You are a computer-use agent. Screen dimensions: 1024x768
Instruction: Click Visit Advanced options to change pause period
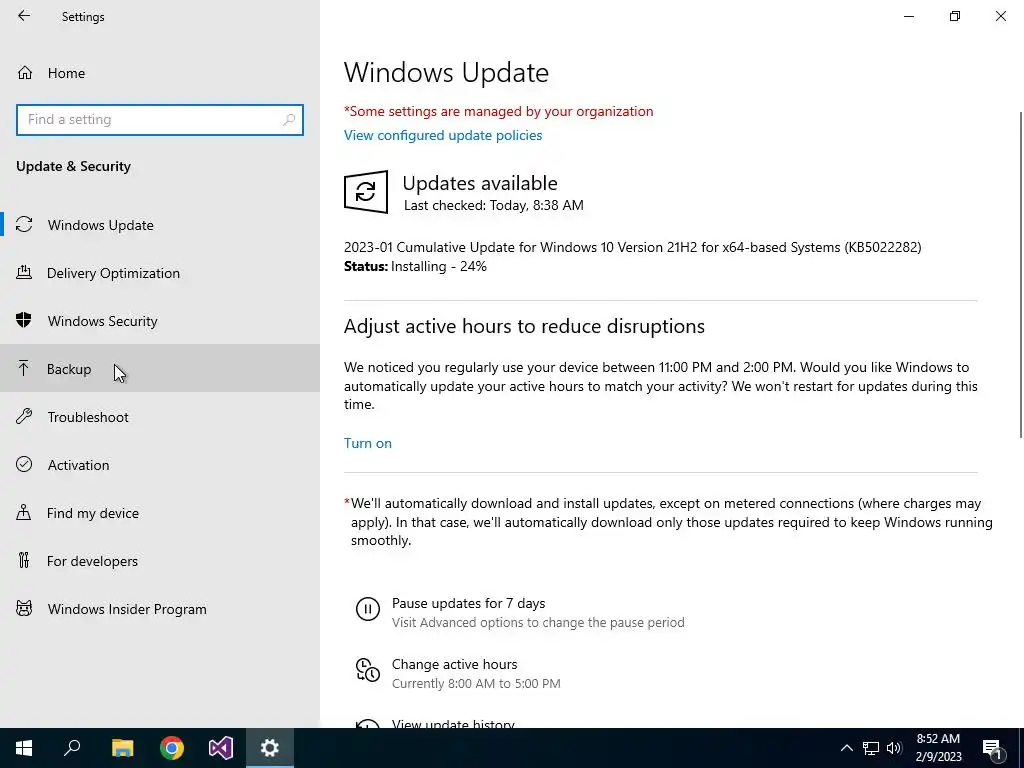coord(538,622)
